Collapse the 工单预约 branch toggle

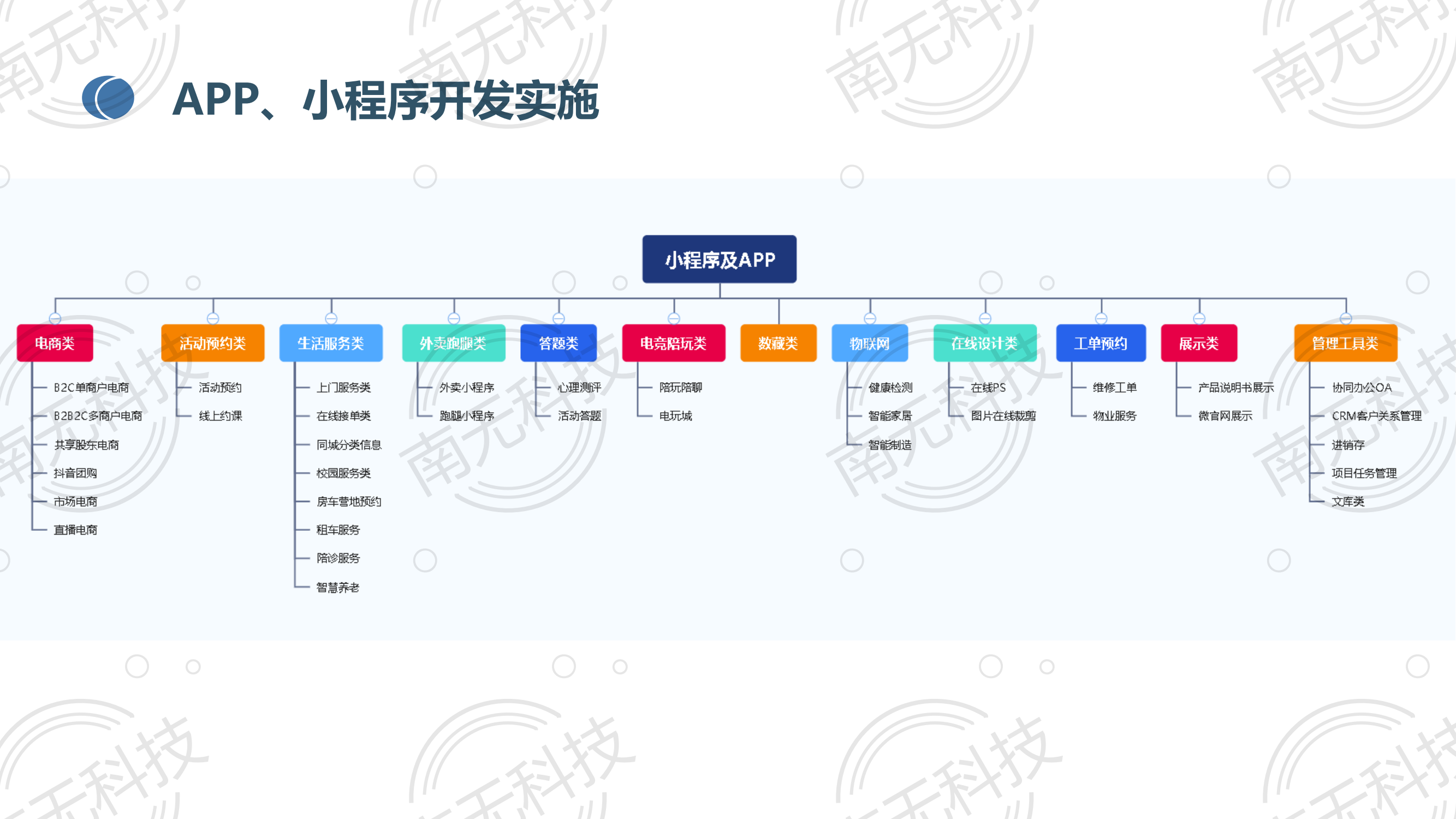[x=1101, y=319]
